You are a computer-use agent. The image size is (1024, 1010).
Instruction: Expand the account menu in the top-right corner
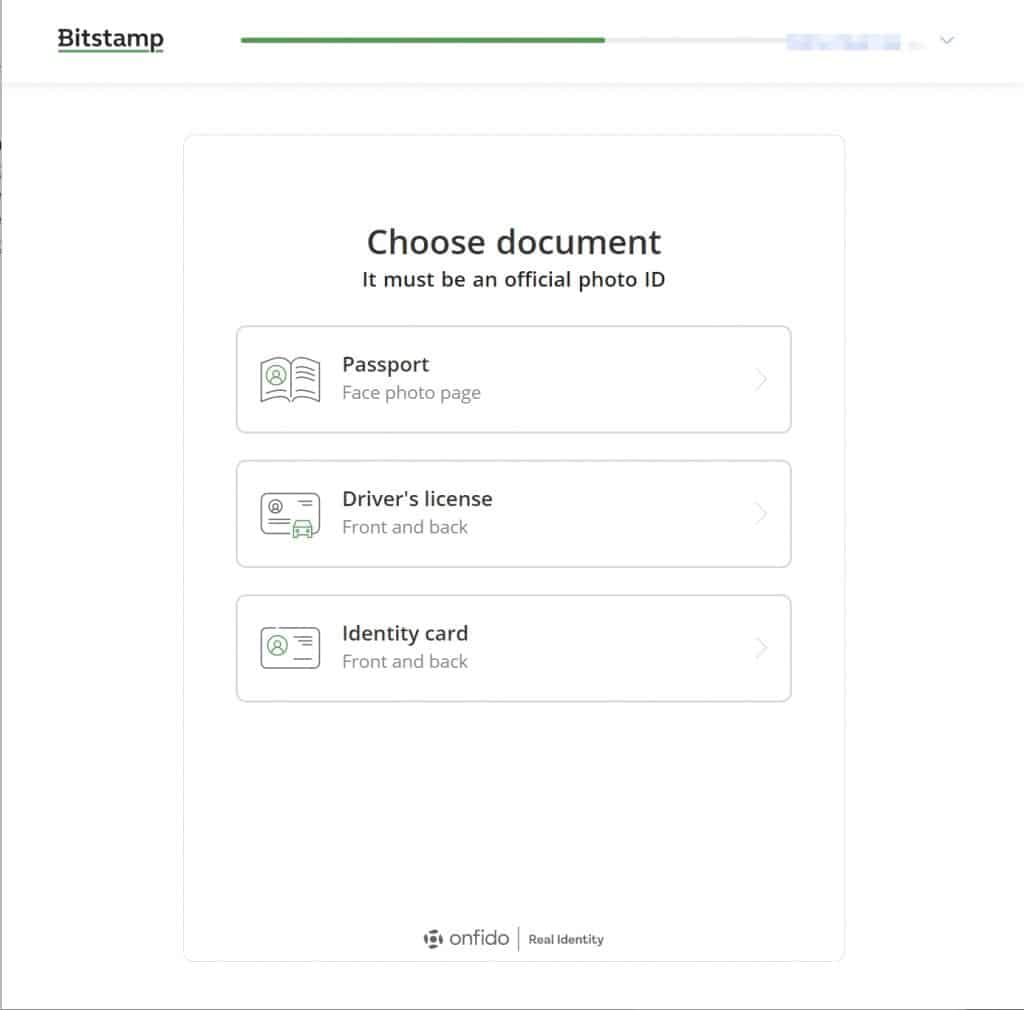(946, 41)
